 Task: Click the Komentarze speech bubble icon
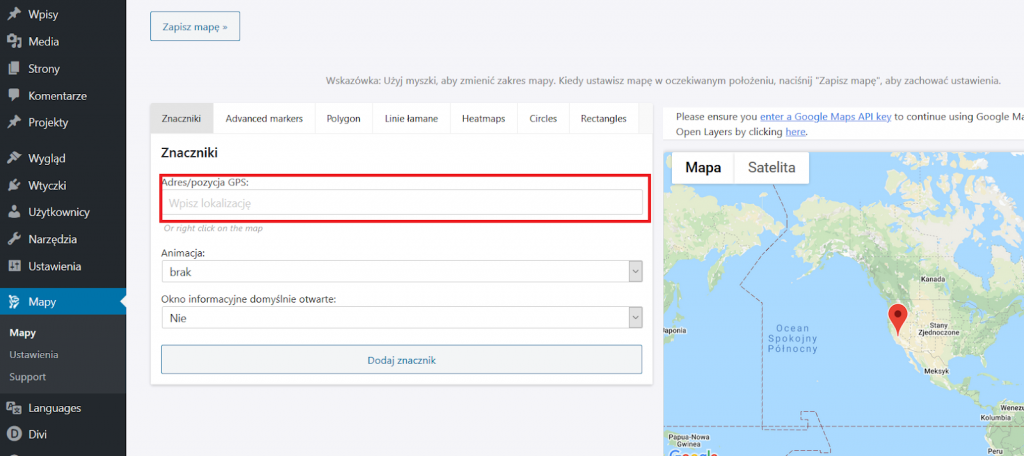[14, 95]
